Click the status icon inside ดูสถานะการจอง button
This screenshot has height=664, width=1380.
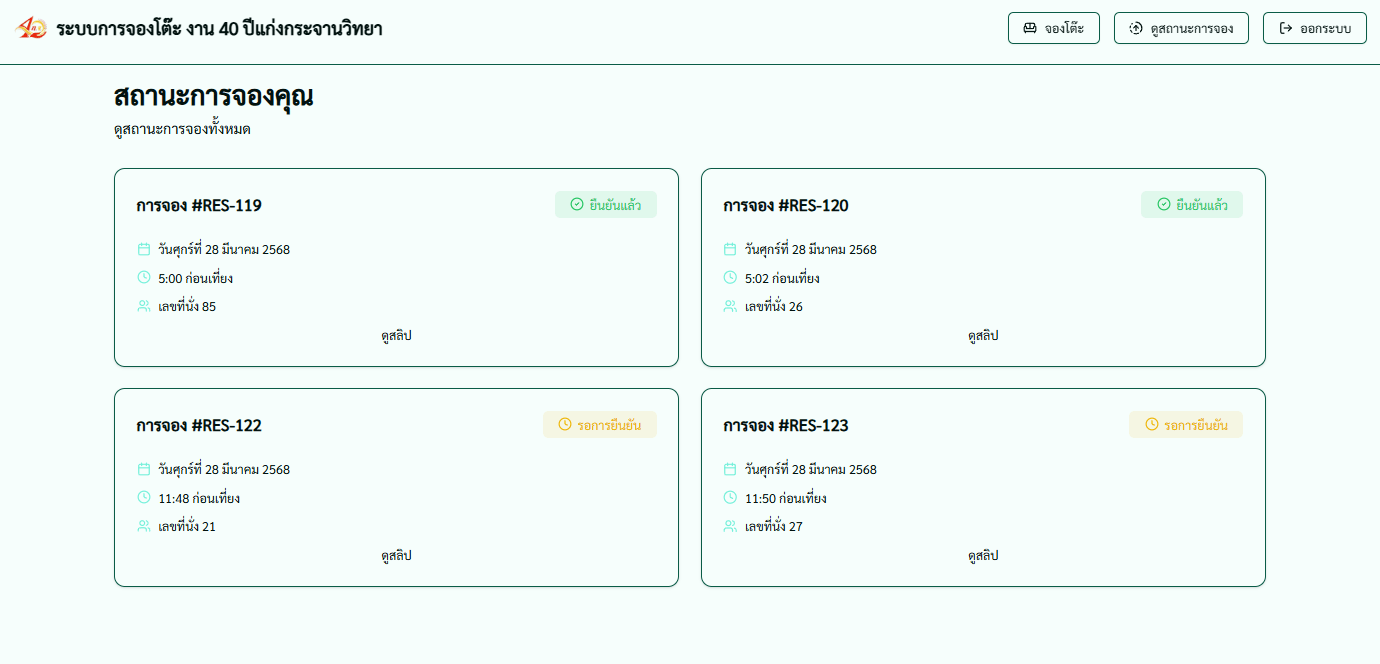(1135, 28)
